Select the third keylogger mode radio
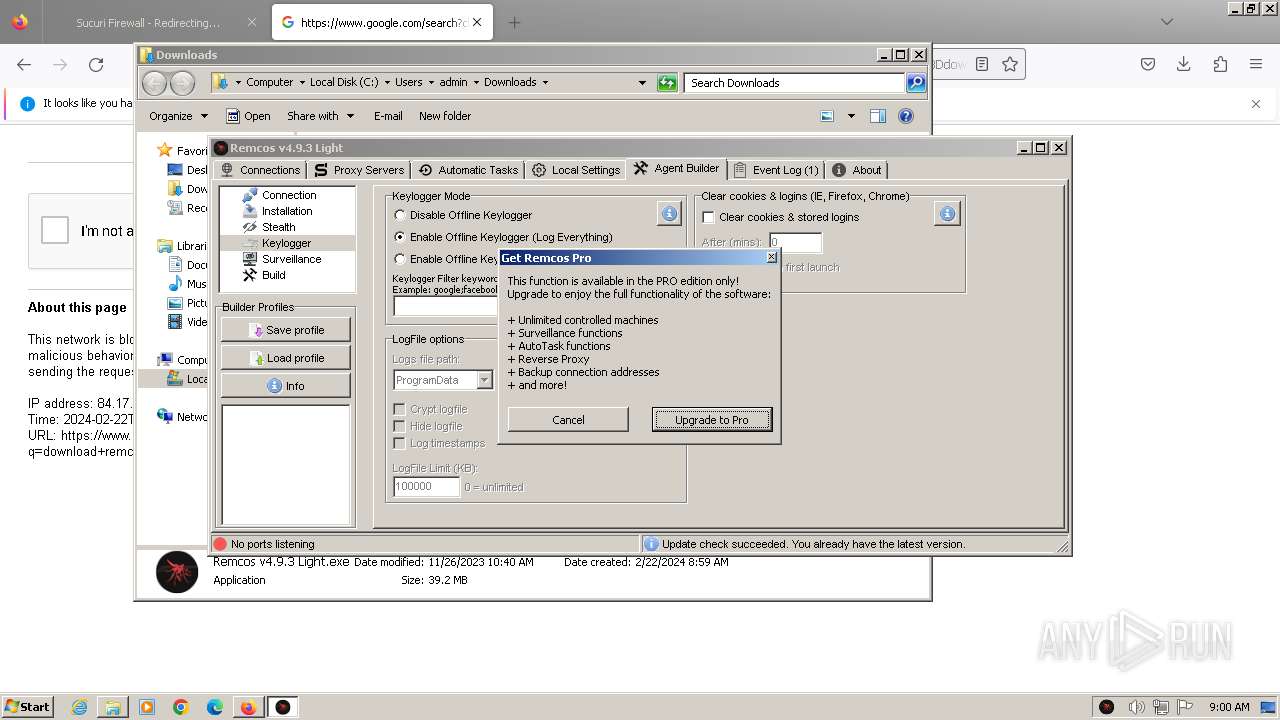1280x720 pixels. click(400, 259)
